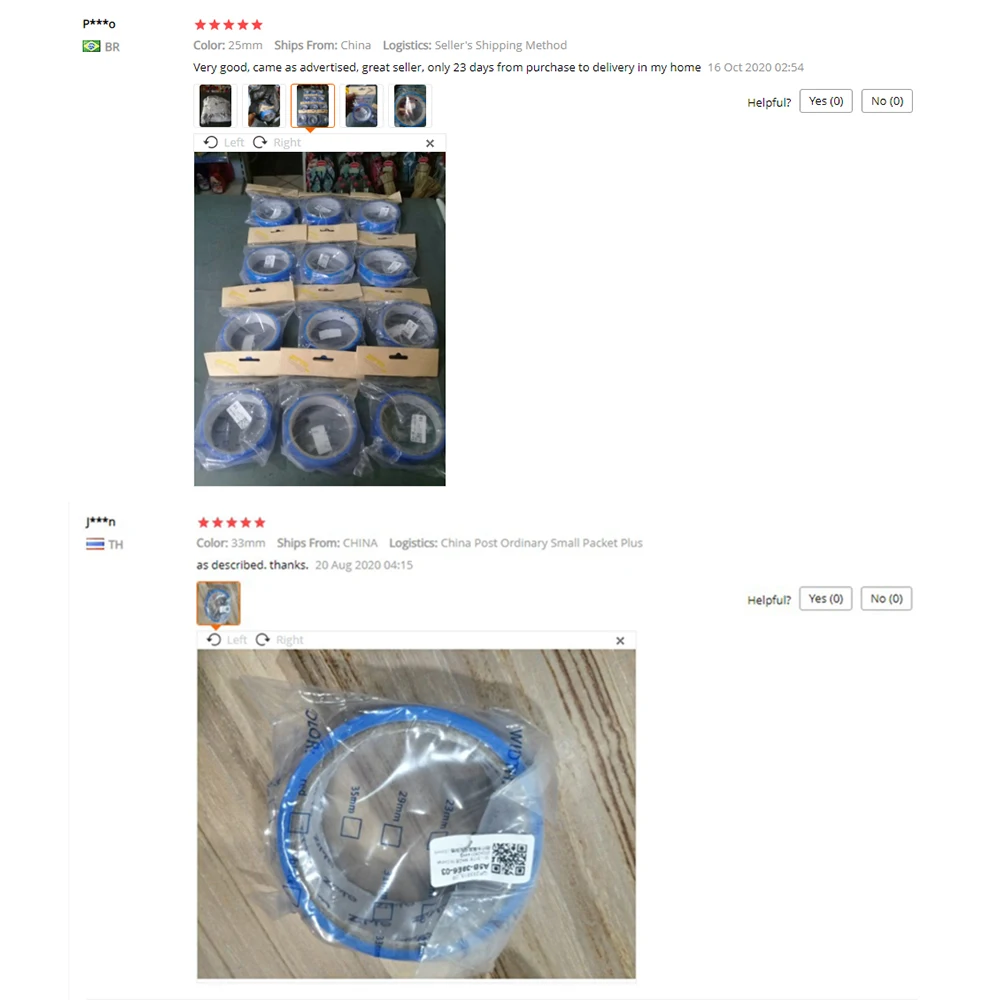
Task: Open fifth thumbnail in P***o's review
Action: pyautogui.click(x=409, y=105)
